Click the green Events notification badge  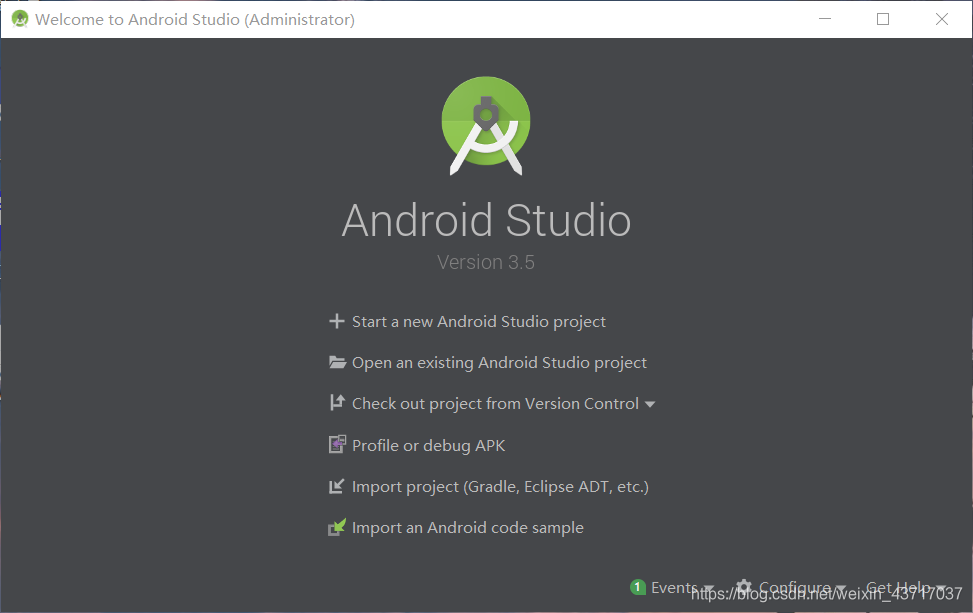(x=637, y=587)
